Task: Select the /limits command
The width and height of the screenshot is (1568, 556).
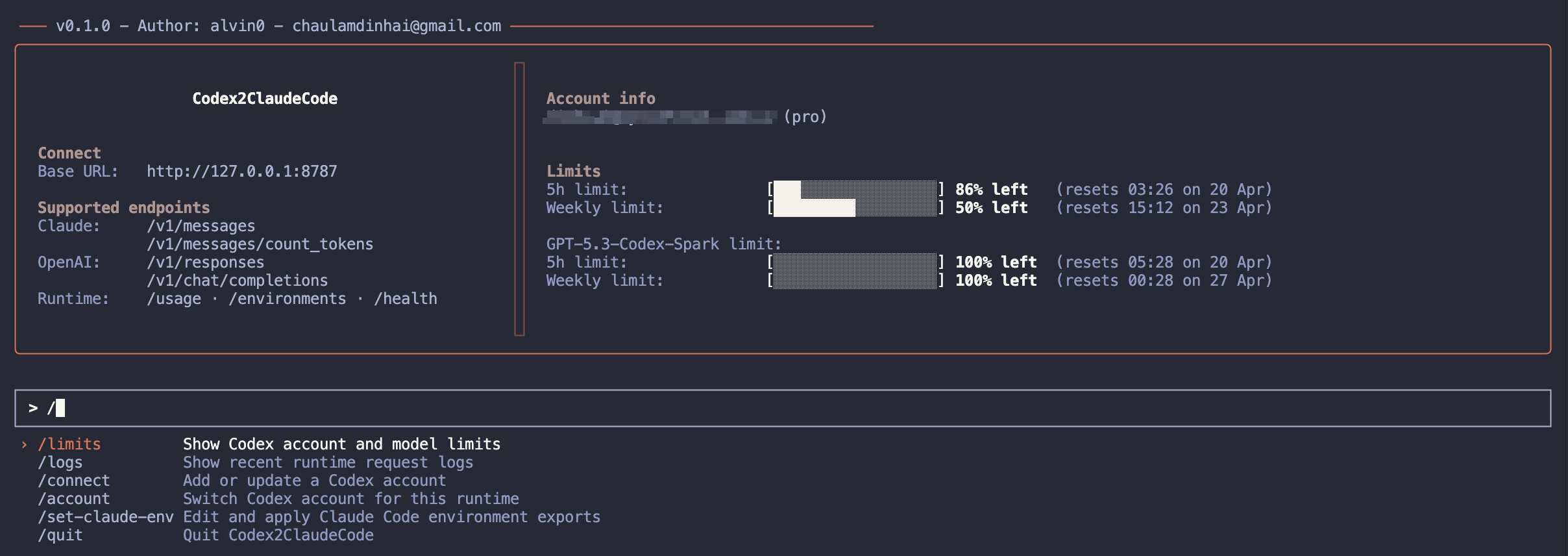Action: pos(69,444)
